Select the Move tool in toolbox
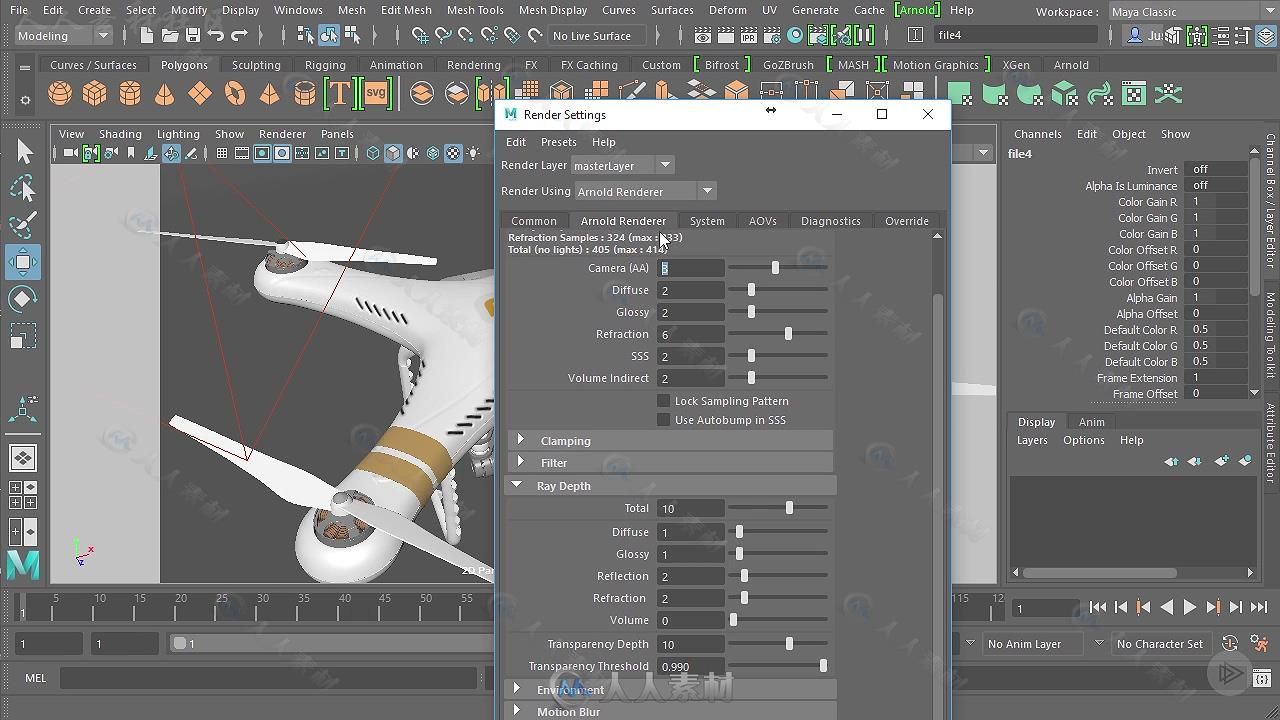1280x720 pixels. [x=23, y=262]
